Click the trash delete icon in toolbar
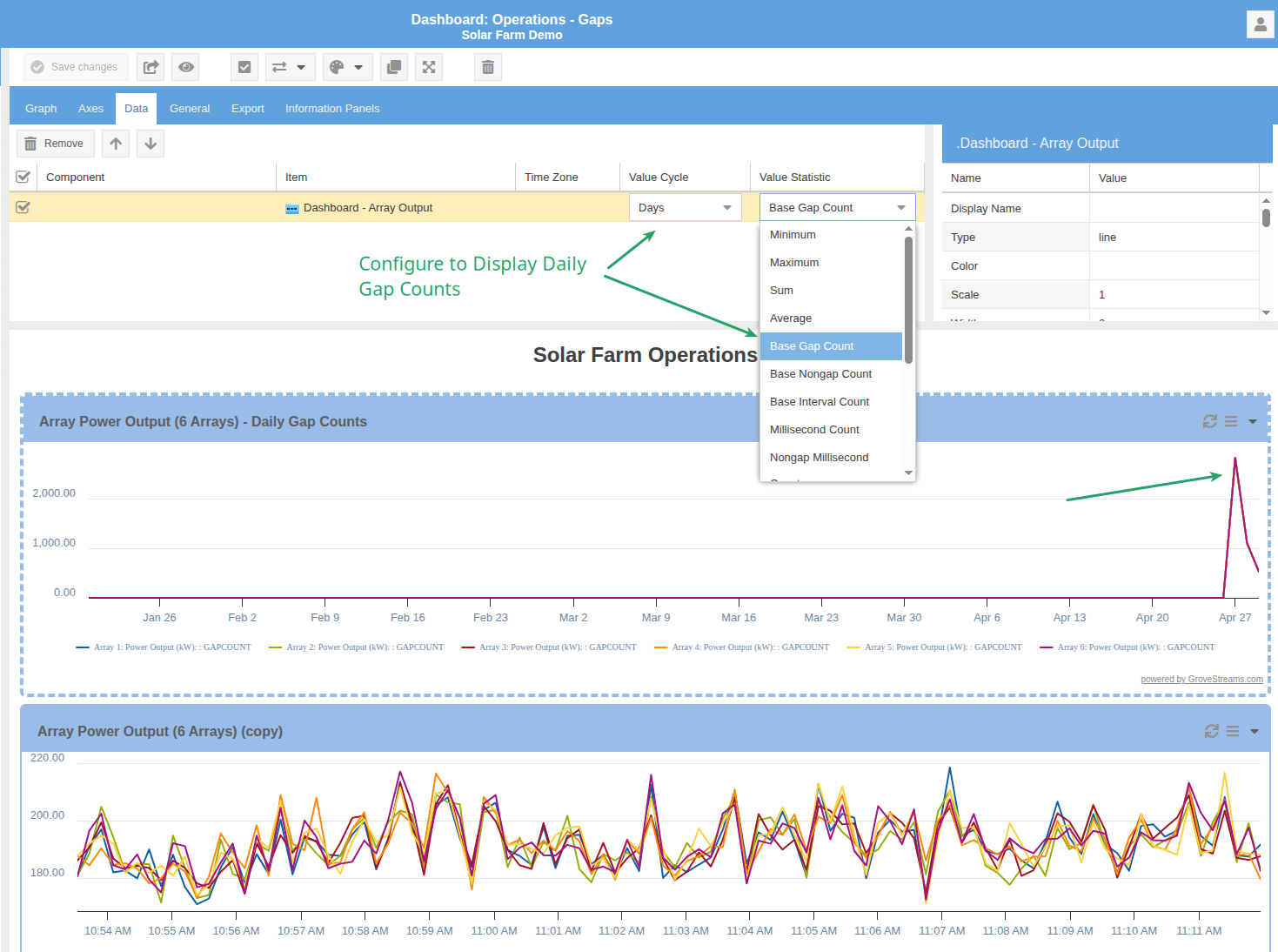The image size is (1278, 952). [x=488, y=67]
